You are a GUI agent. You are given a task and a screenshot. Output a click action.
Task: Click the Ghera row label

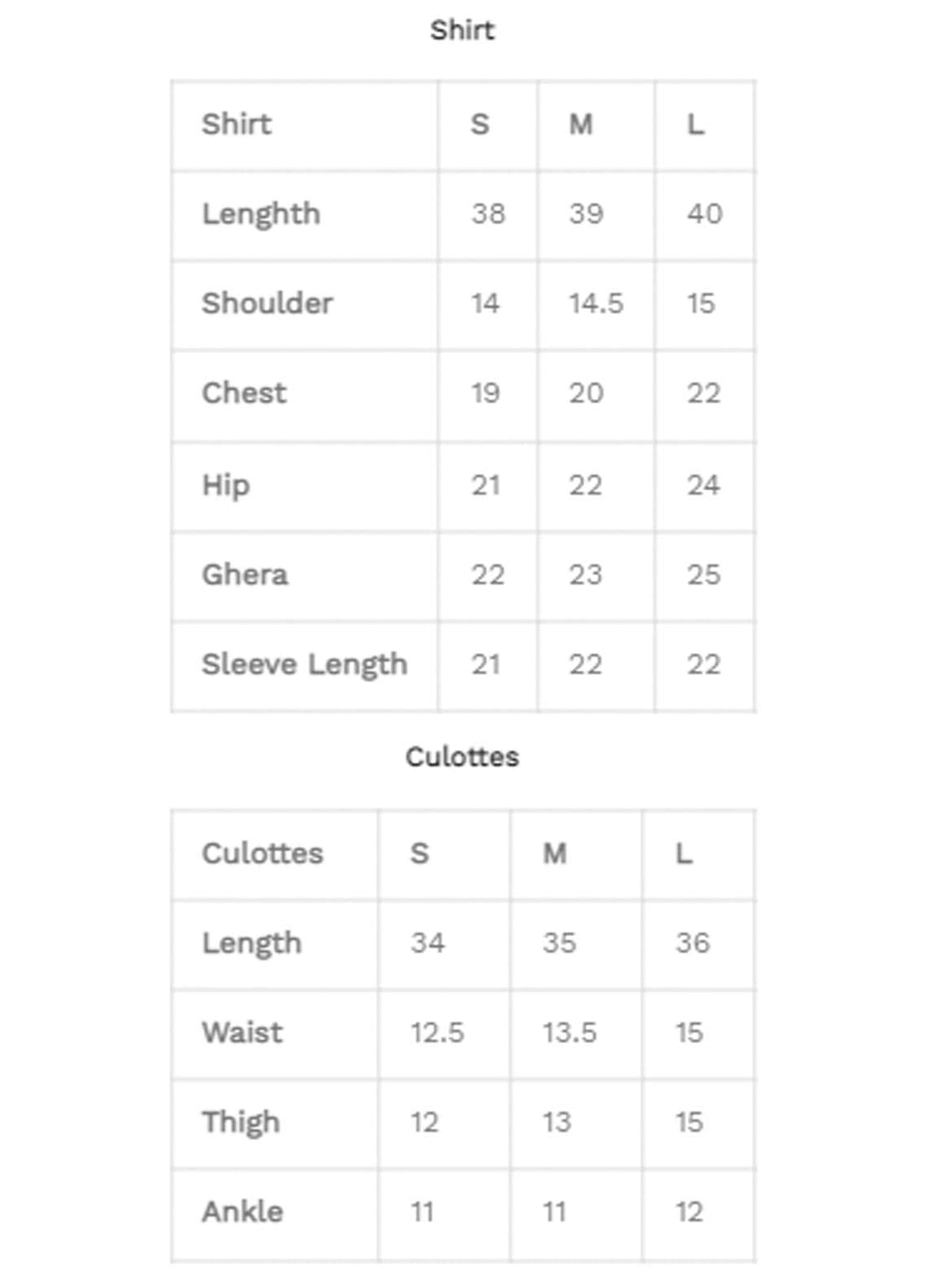pos(244,575)
